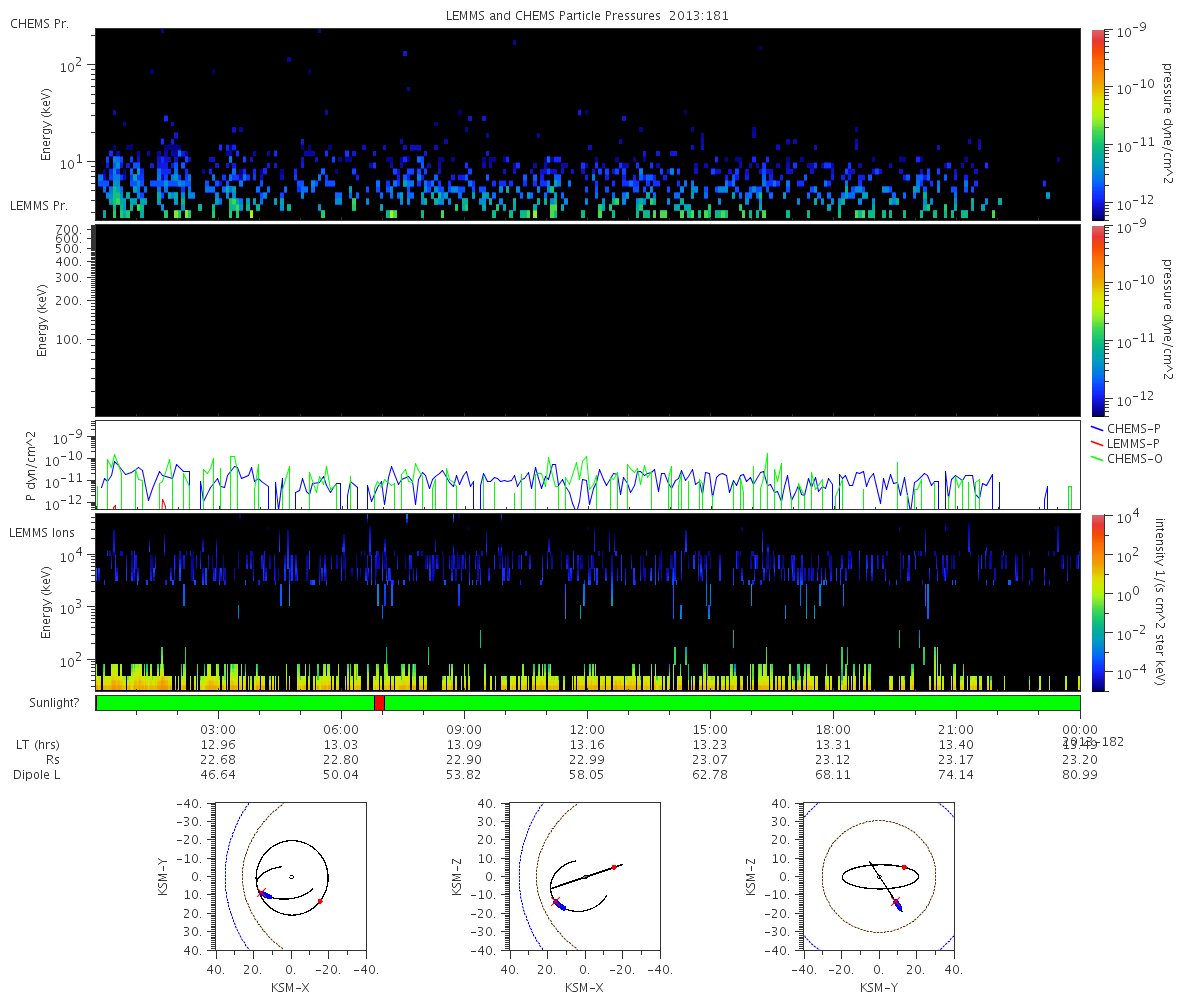Image resolution: width=1200 pixels, height=1000 pixels.
Task: Click the empty LEMMS pressure spectrogram panel
Action: [x=587, y=319]
